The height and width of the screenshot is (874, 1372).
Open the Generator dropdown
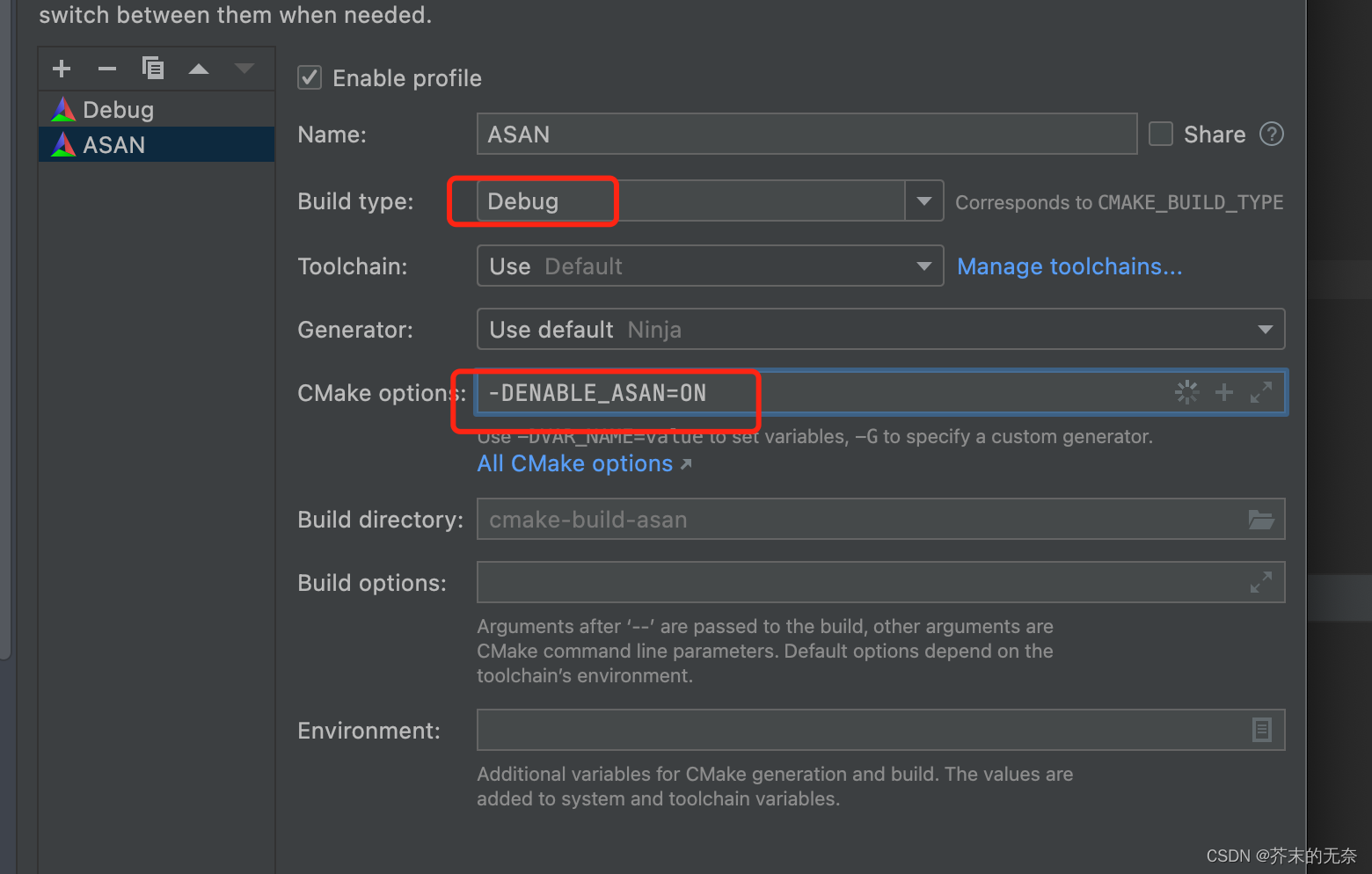[x=881, y=329]
